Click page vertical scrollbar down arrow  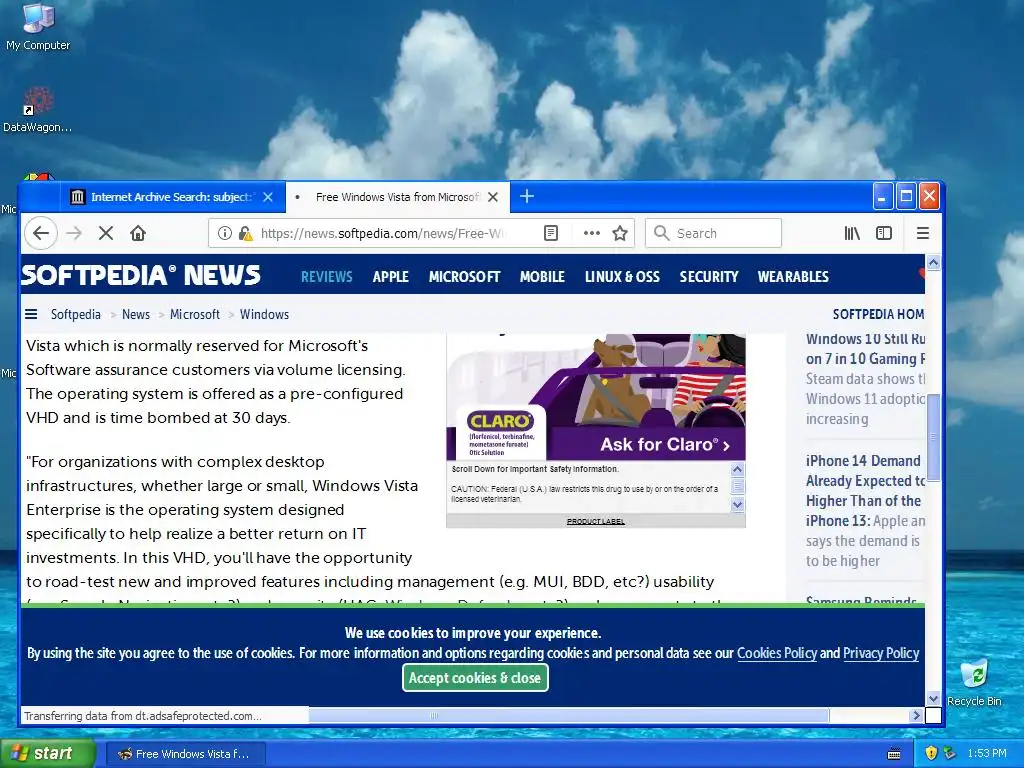933,699
